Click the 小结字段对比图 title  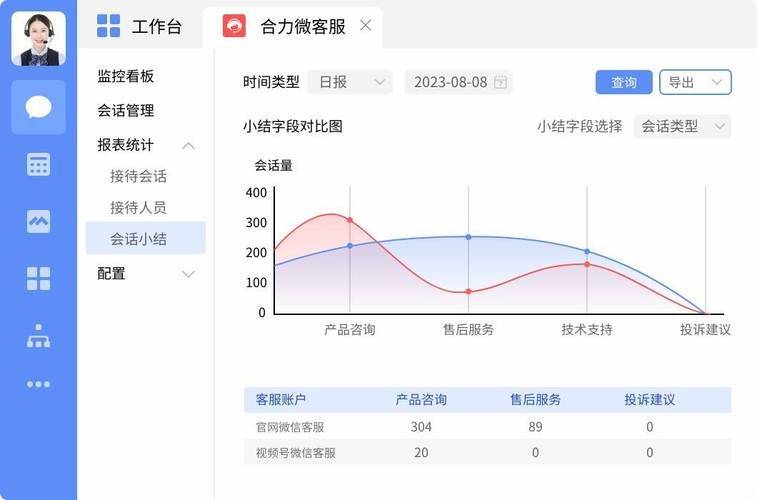(293, 127)
